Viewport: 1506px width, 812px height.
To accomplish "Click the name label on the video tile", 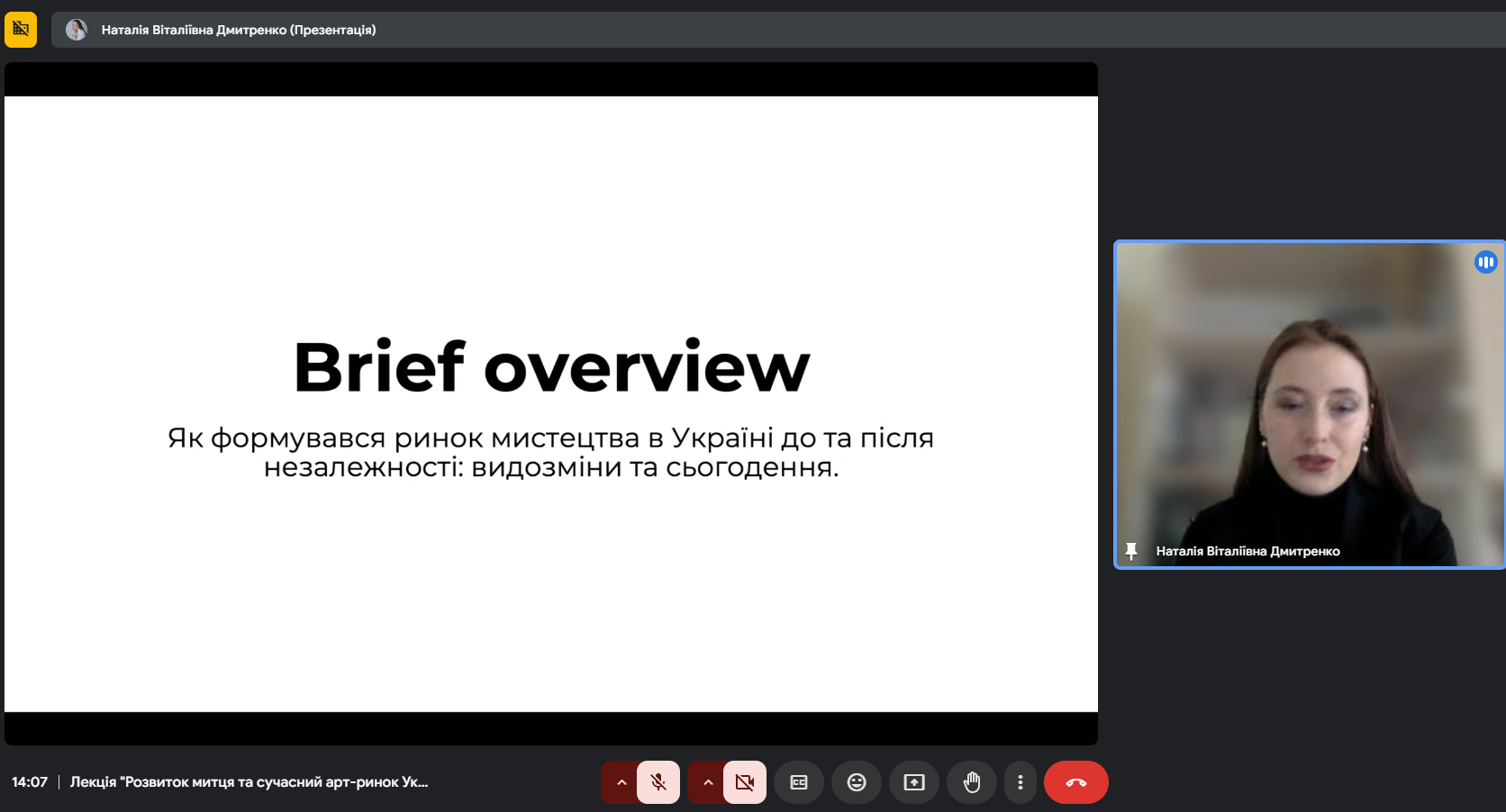I will tap(1247, 551).
